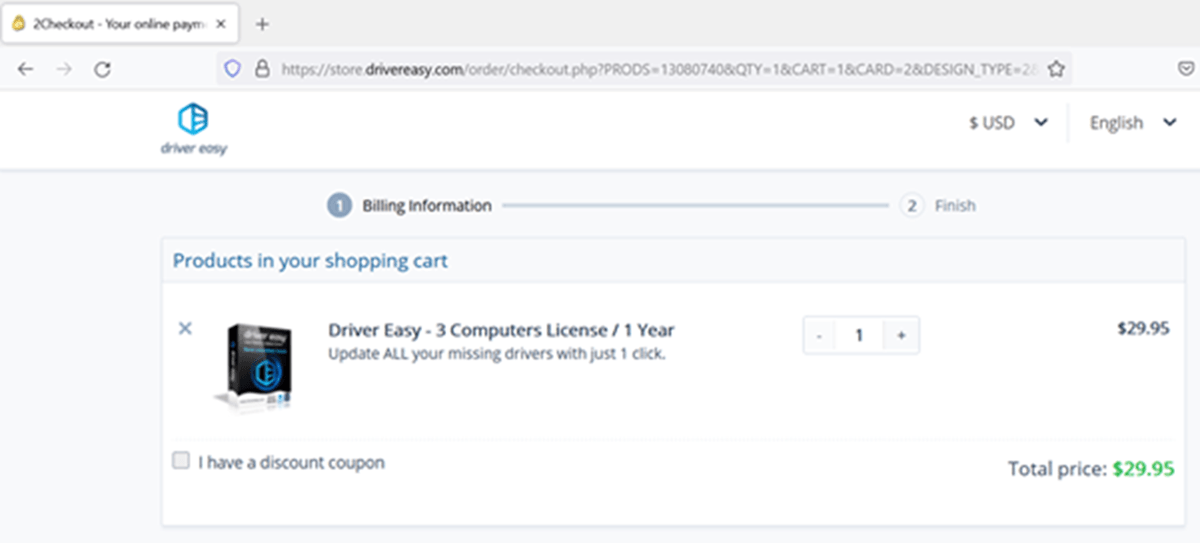The image size is (1200, 543).
Task: Go back with the browser back arrow
Action: coord(26,69)
